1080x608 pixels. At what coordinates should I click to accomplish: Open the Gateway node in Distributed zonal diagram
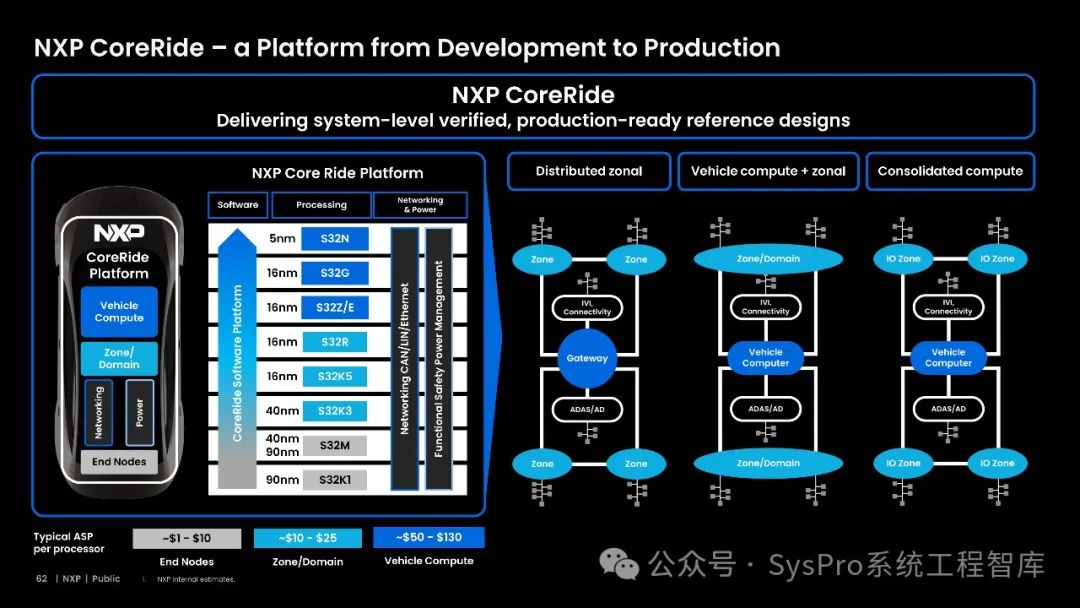[588, 358]
